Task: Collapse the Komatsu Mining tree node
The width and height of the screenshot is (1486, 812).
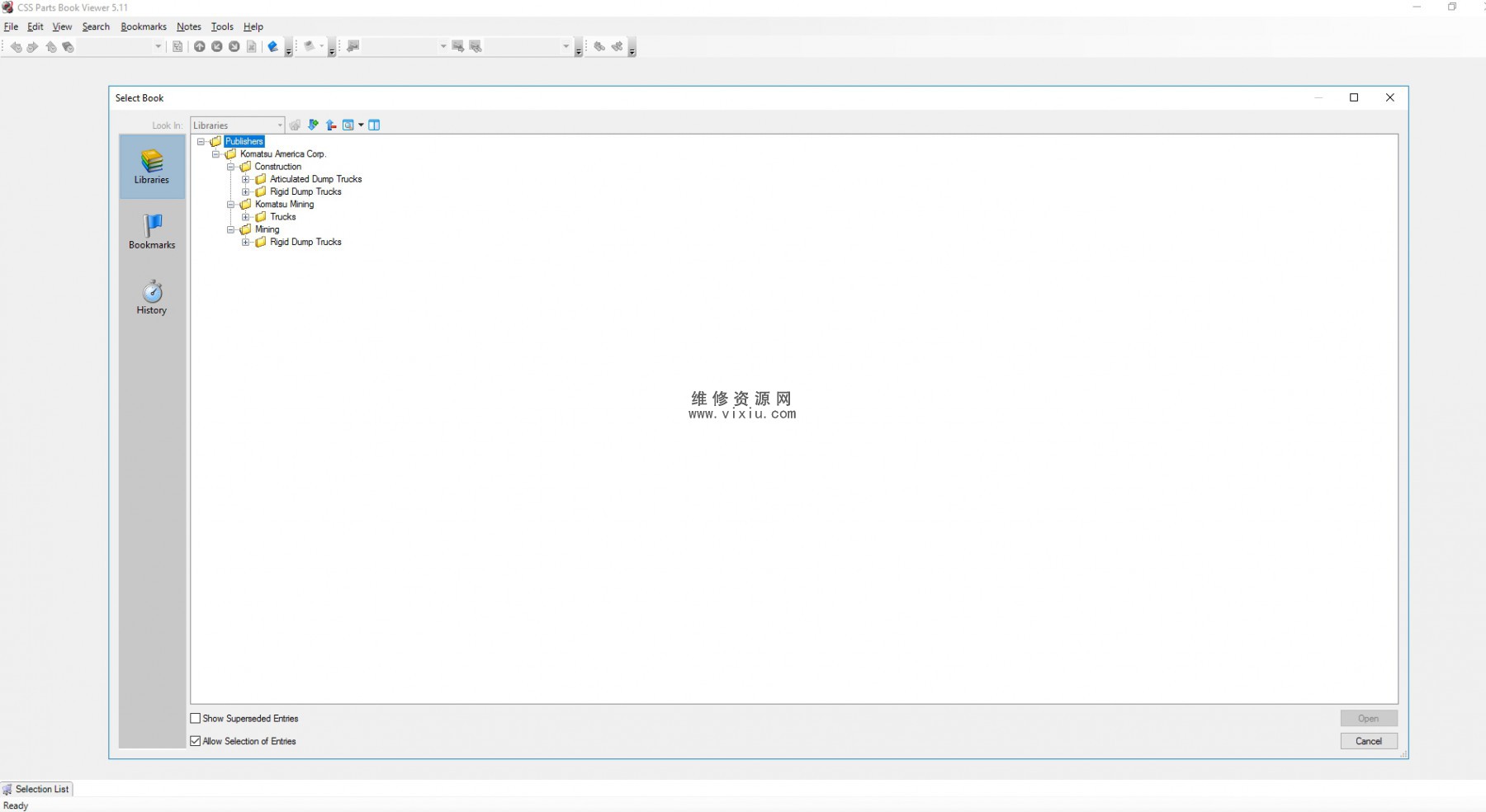Action: pyautogui.click(x=230, y=205)
